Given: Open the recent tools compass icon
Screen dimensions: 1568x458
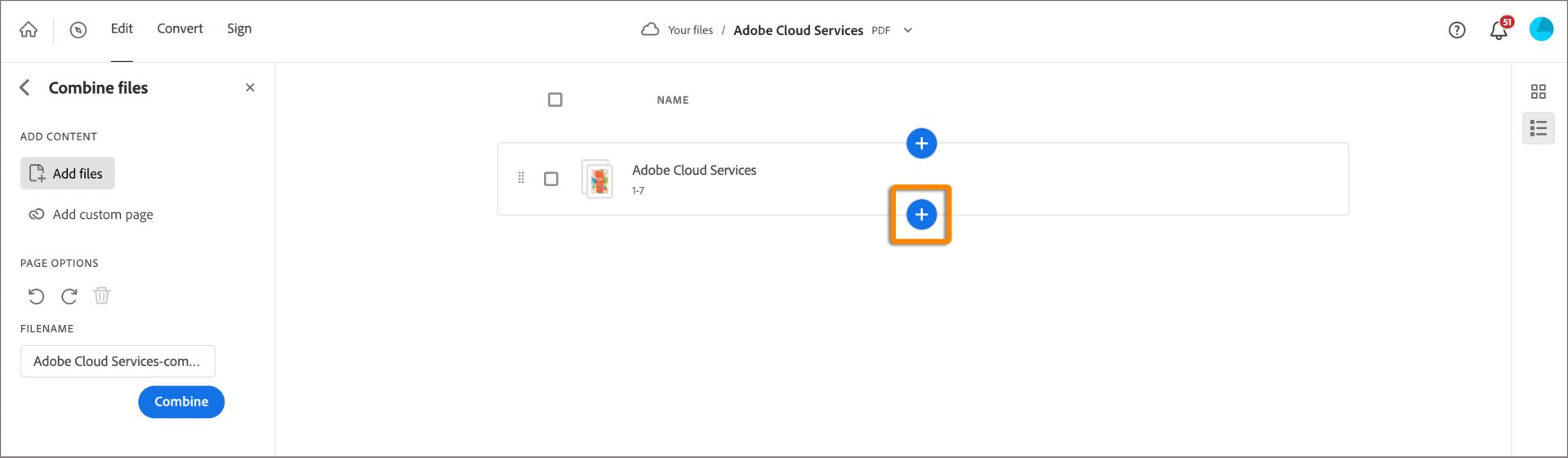Looking at the screenshot, I should pos(78,30).
